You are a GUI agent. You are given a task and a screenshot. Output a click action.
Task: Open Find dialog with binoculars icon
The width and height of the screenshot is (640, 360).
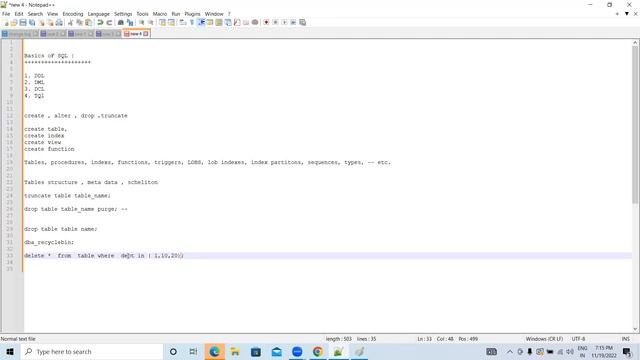pyautogui.click(x=121, y=22)
